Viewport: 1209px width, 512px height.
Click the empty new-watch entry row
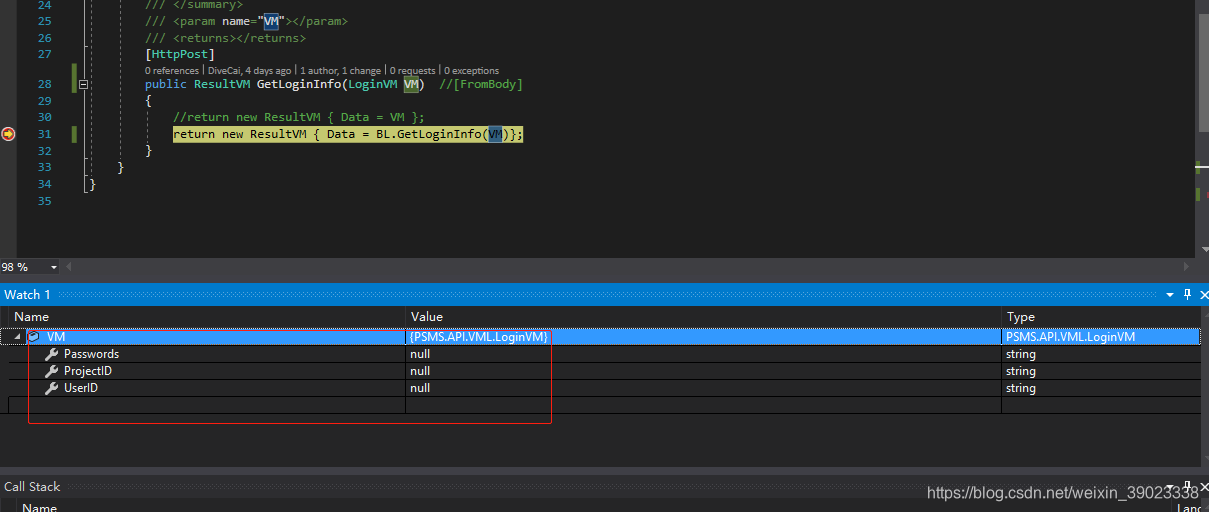coord(604,405)
